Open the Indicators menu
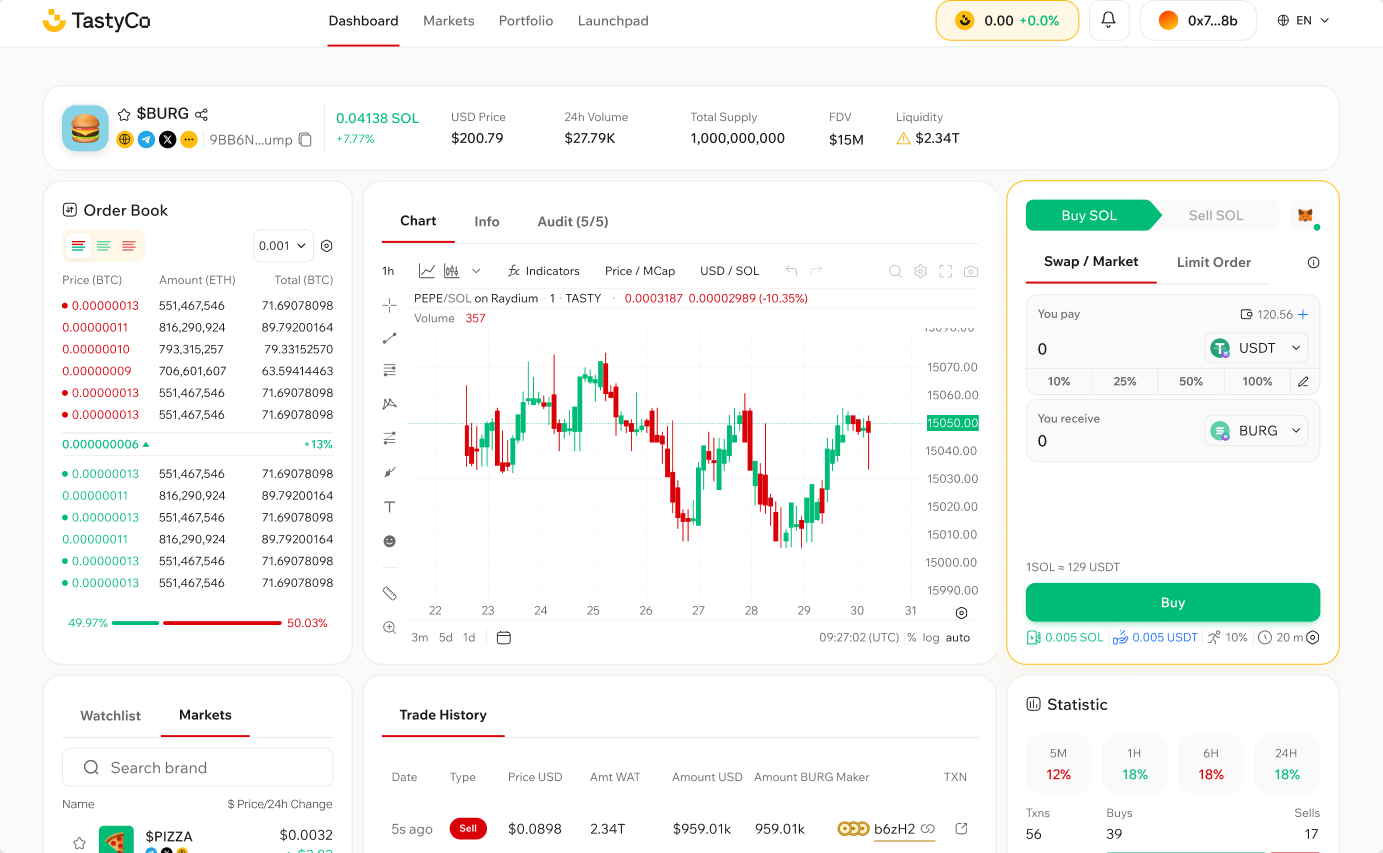The width and height of the screenshot is (1383, 853). click(x=544, y=271)
